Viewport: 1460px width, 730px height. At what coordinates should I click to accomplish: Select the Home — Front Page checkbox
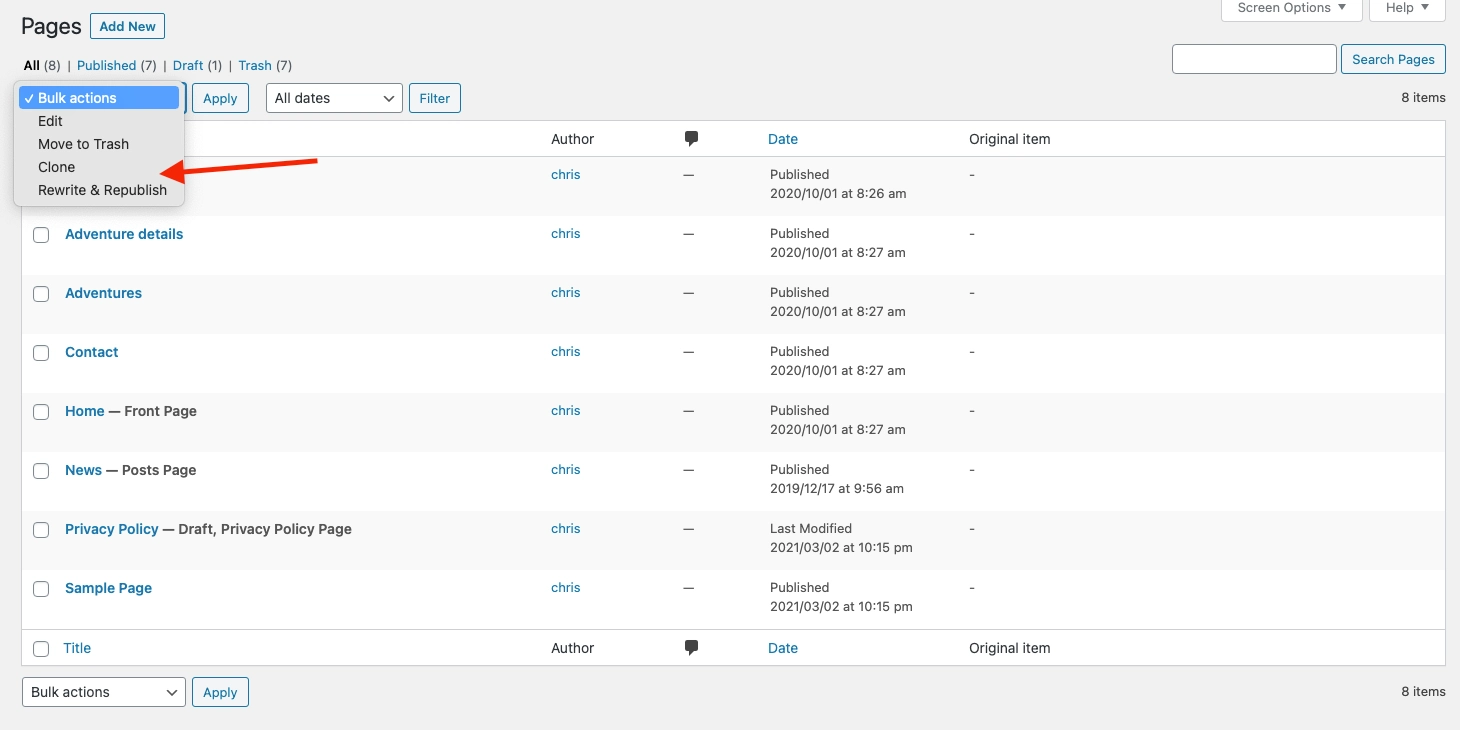(x=41, y=412)
